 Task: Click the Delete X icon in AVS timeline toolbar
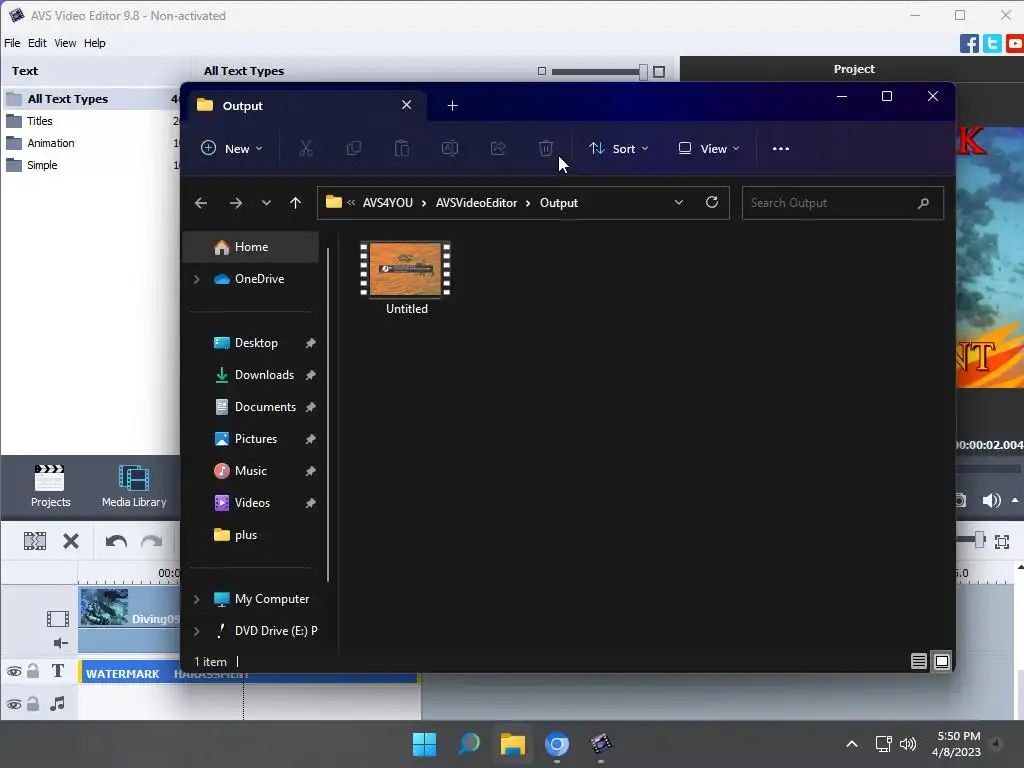tap(71, 541)
